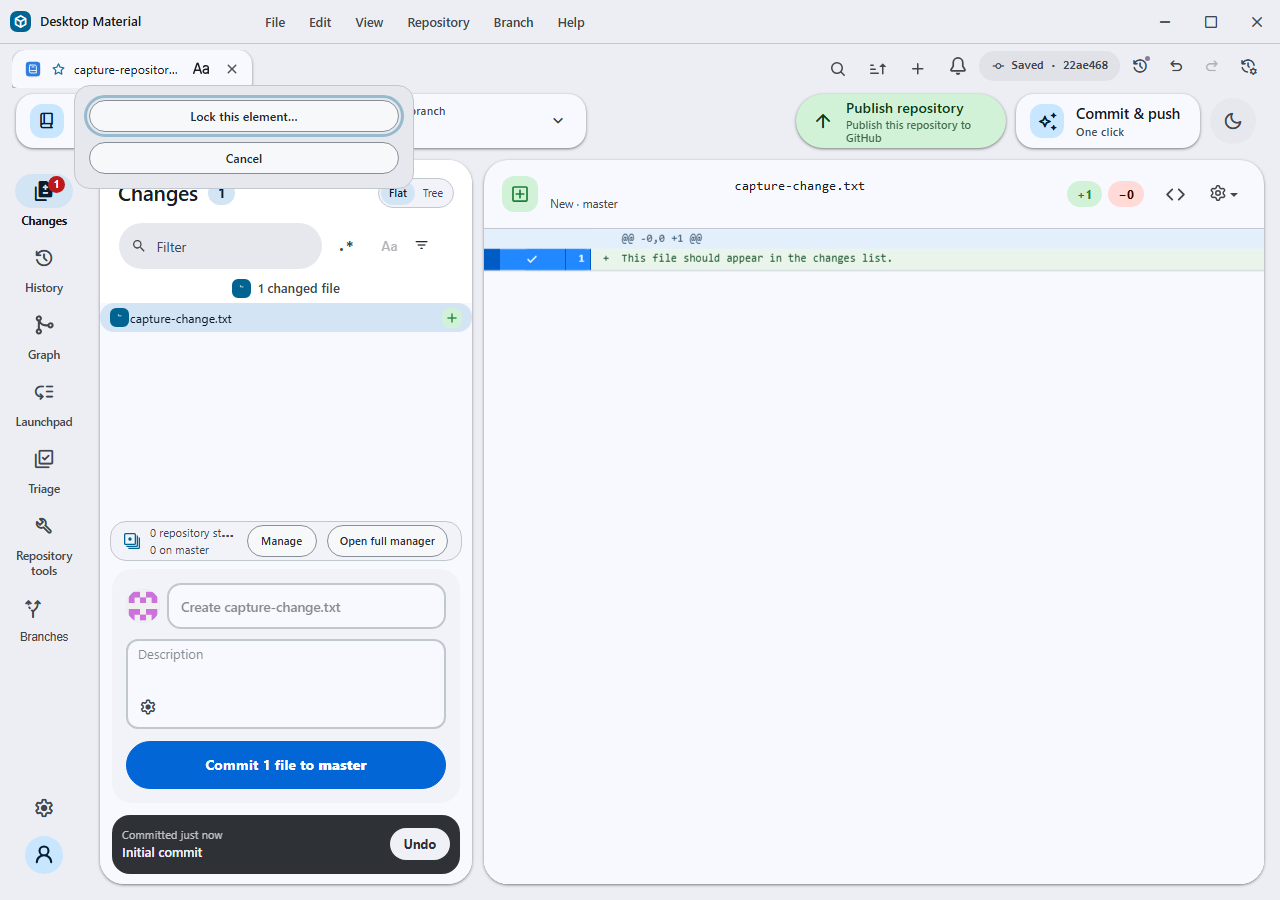Open the history settings icon at top right
The height and width of the screenshot is (900, 1280).
click(1248, 66)
